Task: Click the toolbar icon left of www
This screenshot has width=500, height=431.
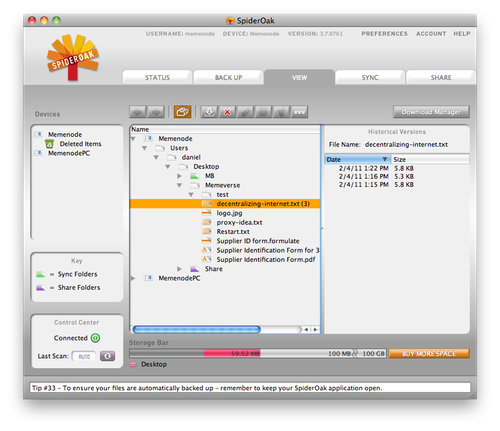Action: (x=281, y=112)
